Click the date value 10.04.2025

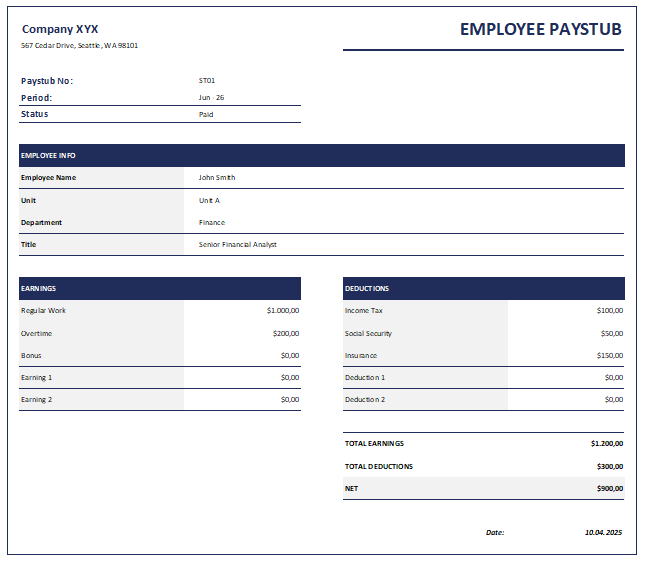tap(603, 533)
